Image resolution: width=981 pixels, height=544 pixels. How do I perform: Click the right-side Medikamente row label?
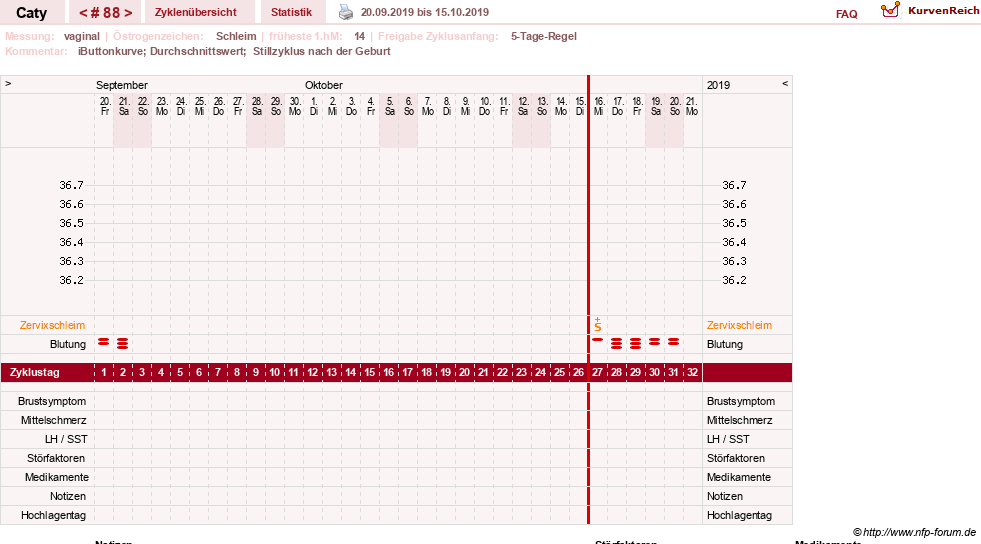(739, 477)
